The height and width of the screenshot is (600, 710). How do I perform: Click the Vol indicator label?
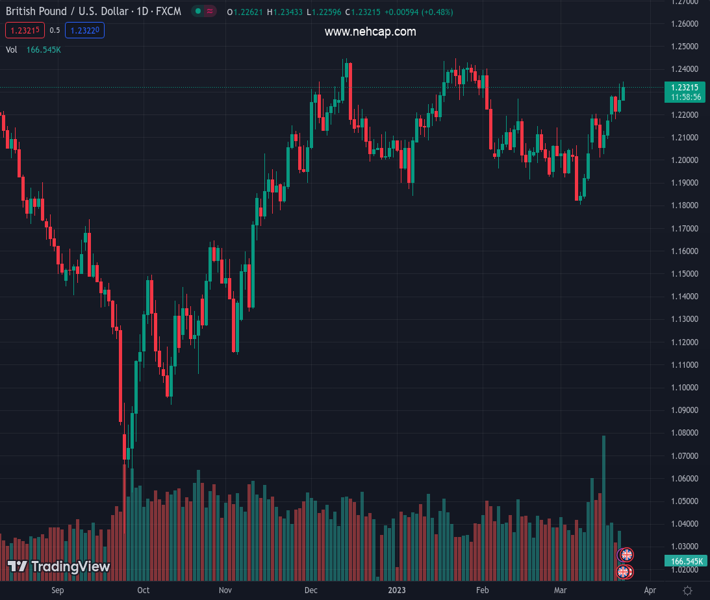[x=11, y=50]
